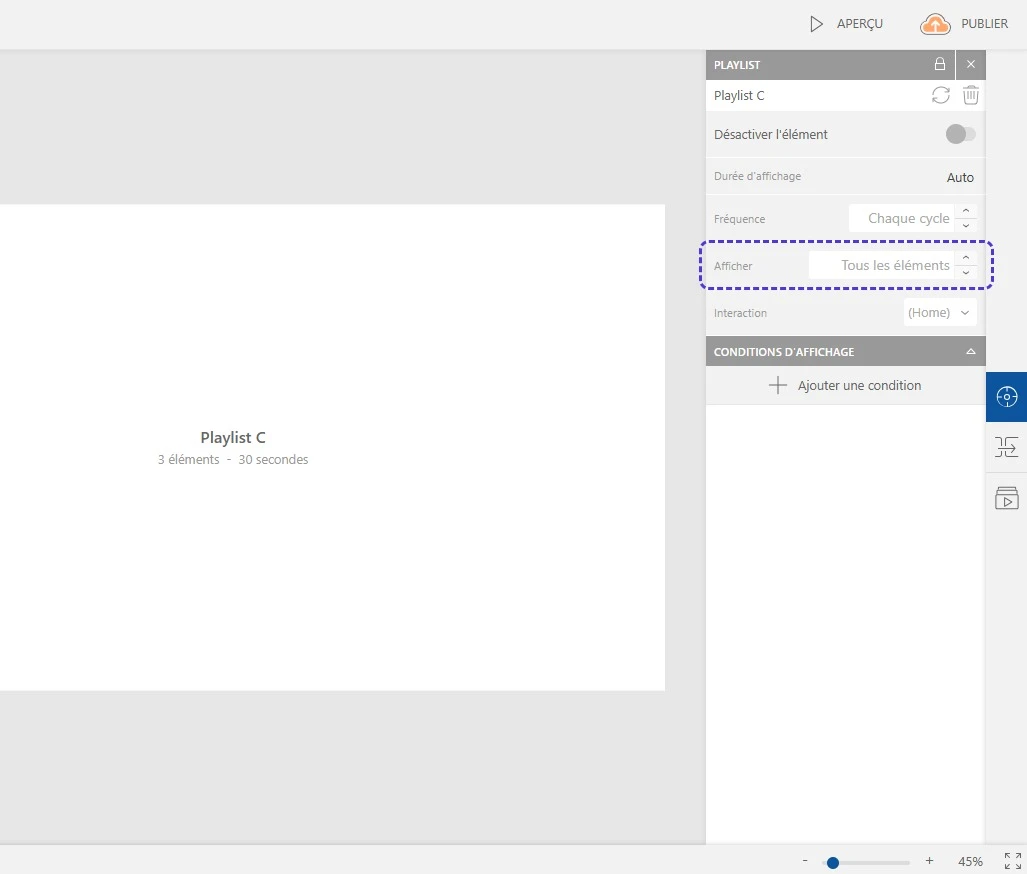This screenshot has height=874, width=1027.
Task: Click the Interaction label
Action: point(740,313)
